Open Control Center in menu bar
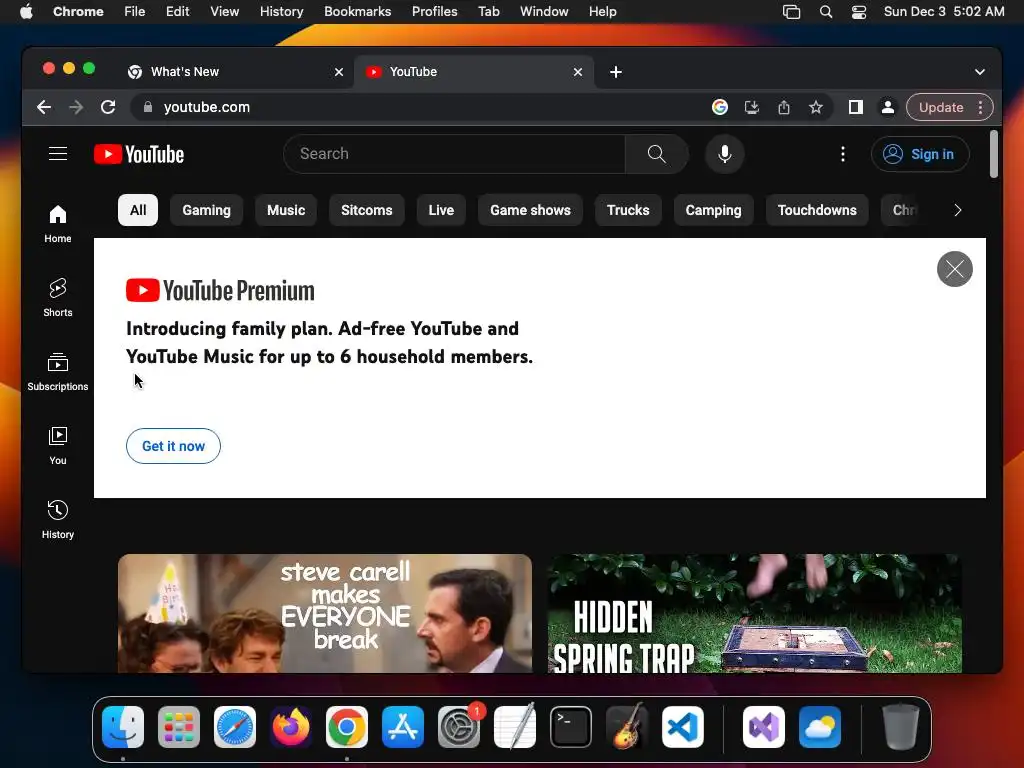The width and height of the screenshot is (1024, 768). coord(859,12)
